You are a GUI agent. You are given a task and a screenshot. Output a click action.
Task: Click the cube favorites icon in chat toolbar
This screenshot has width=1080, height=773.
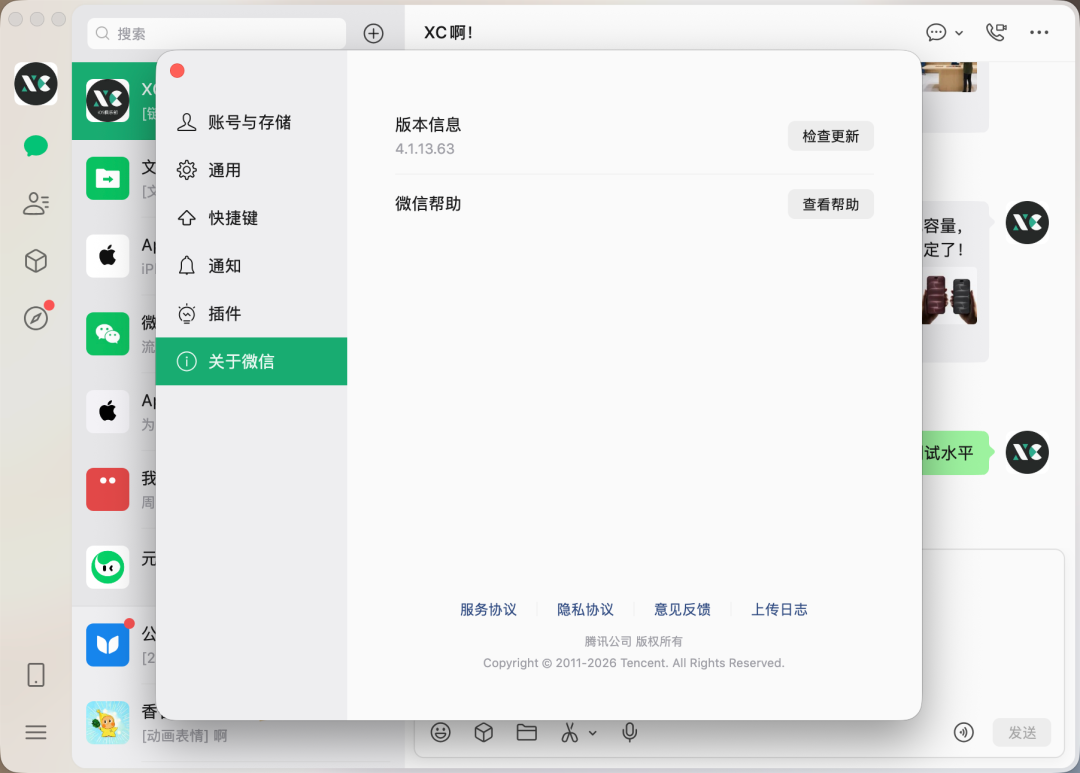[484, 732]
